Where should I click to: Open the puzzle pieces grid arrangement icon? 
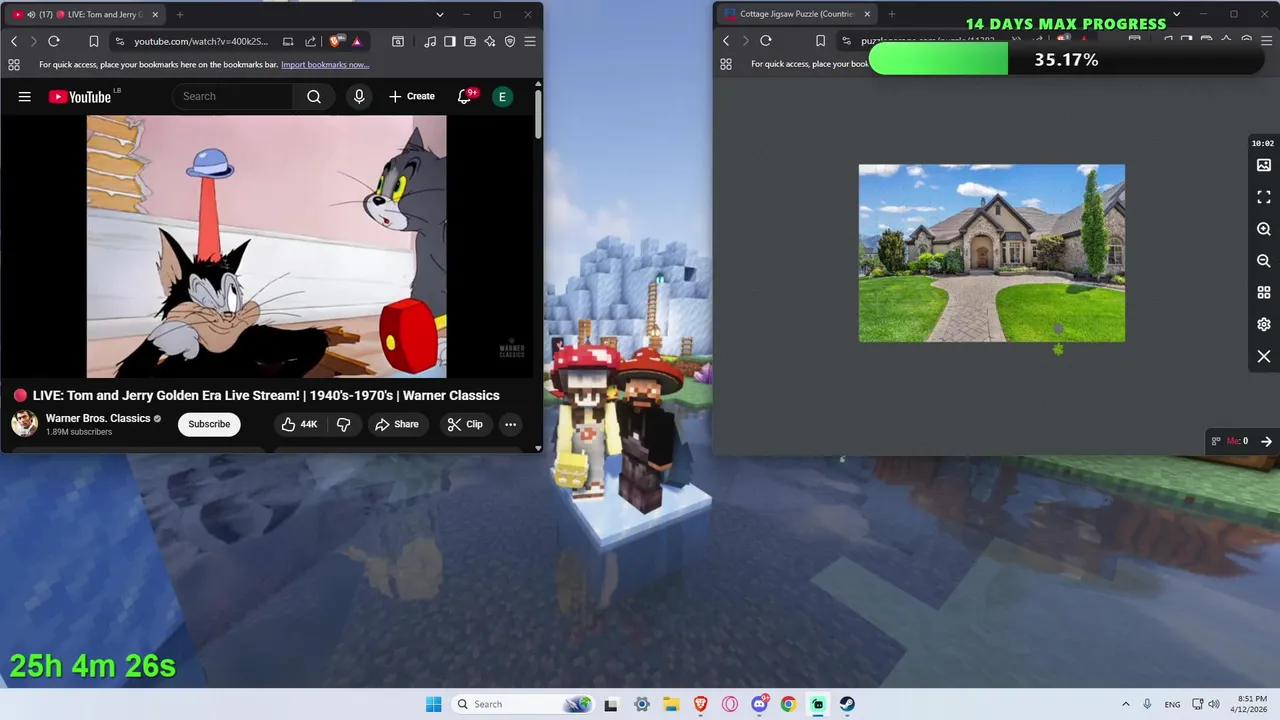pos(1264,293)
